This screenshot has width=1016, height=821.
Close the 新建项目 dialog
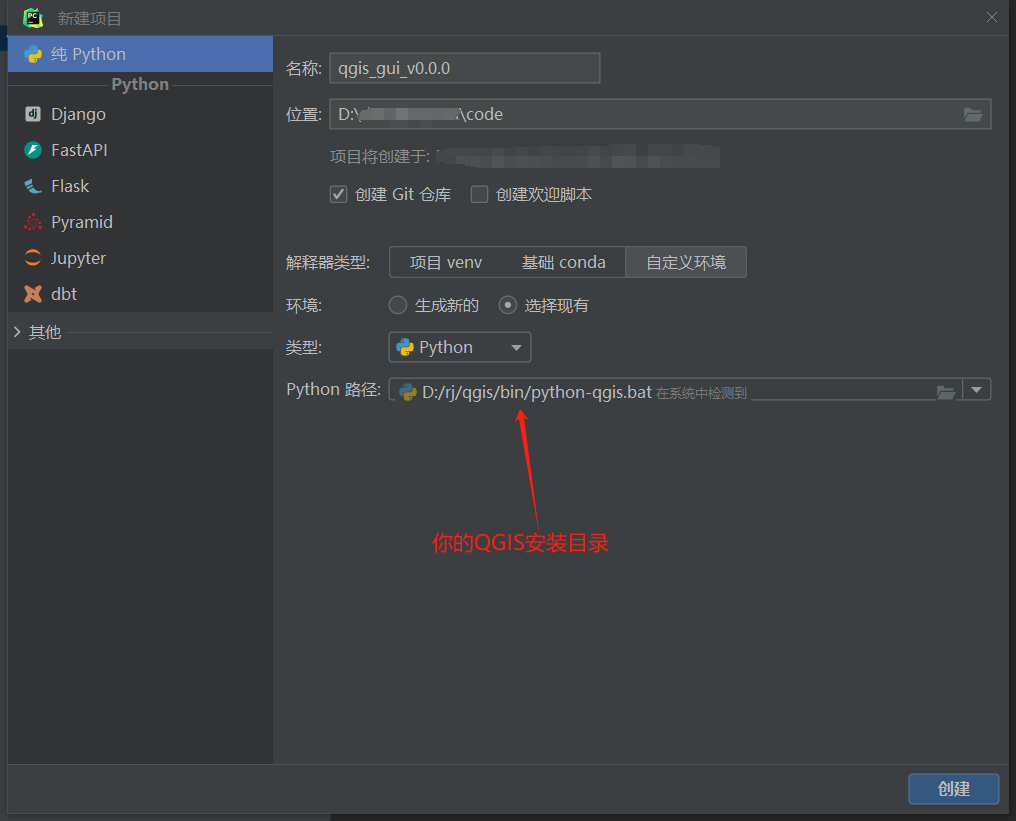tap(991, 17)
